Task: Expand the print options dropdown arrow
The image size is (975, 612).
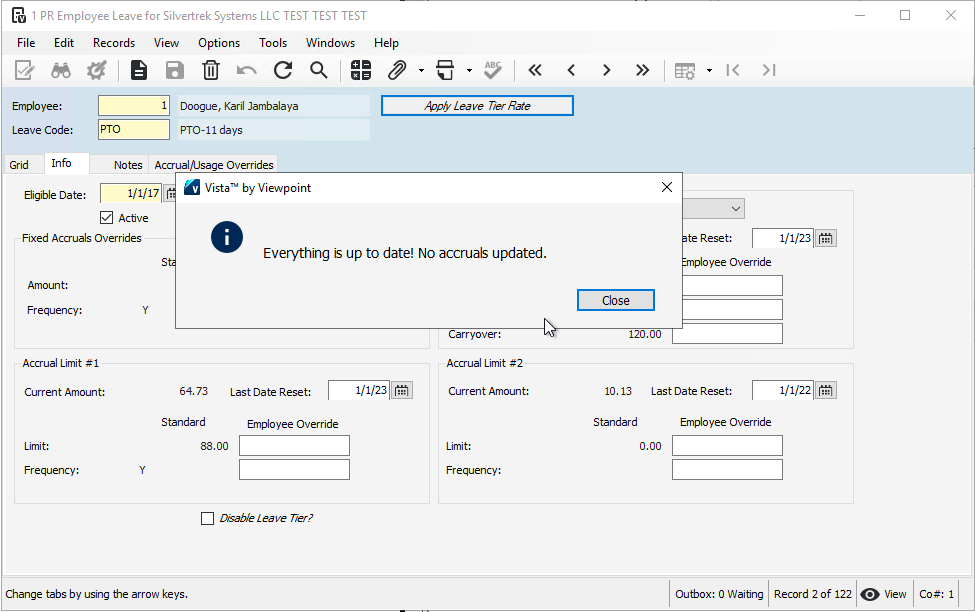Action: point(469,70)
